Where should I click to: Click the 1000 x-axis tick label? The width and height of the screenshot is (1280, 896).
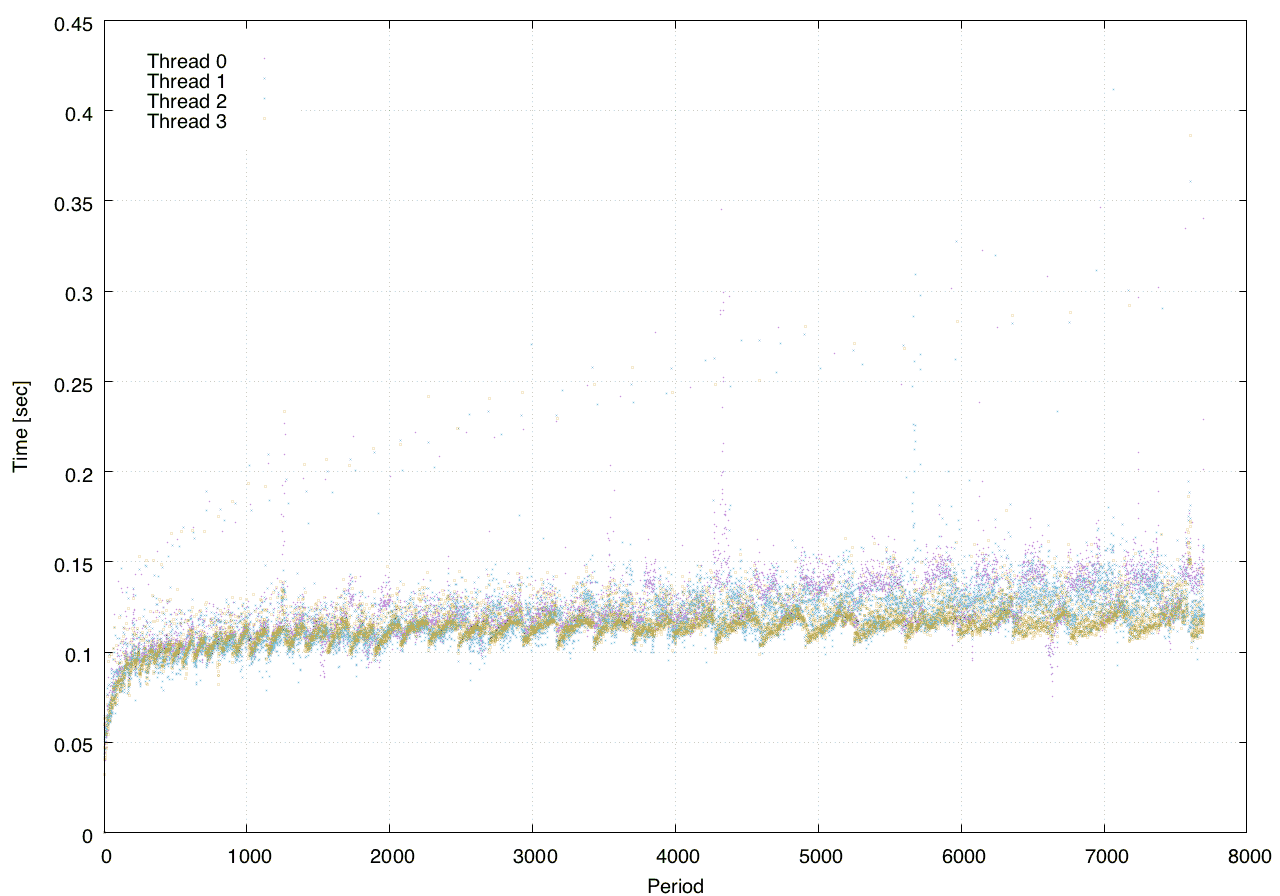click(x=246, y=856)
